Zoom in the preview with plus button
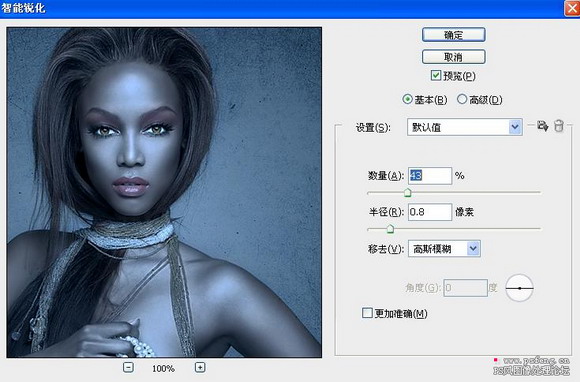 200,367
